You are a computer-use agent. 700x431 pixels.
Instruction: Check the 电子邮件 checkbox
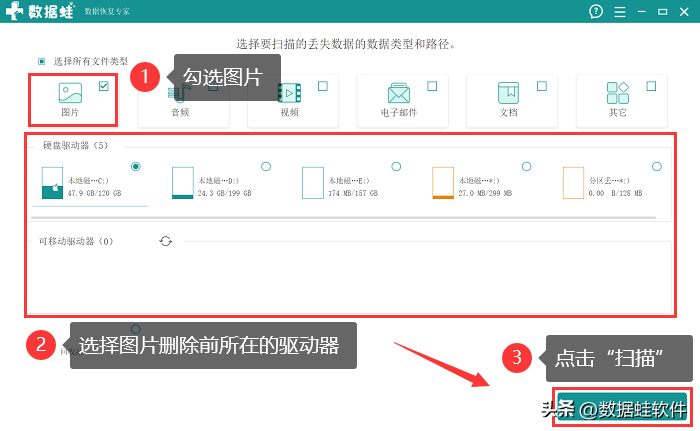coord(432,86)
